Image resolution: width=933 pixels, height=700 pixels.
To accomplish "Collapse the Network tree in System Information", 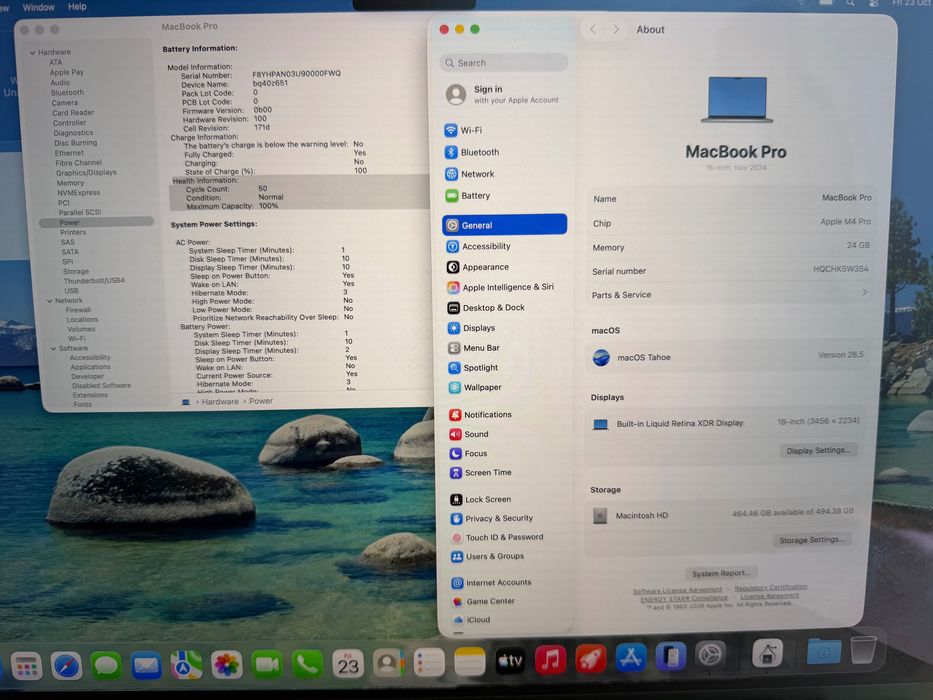I will click(x=49, y=301).
